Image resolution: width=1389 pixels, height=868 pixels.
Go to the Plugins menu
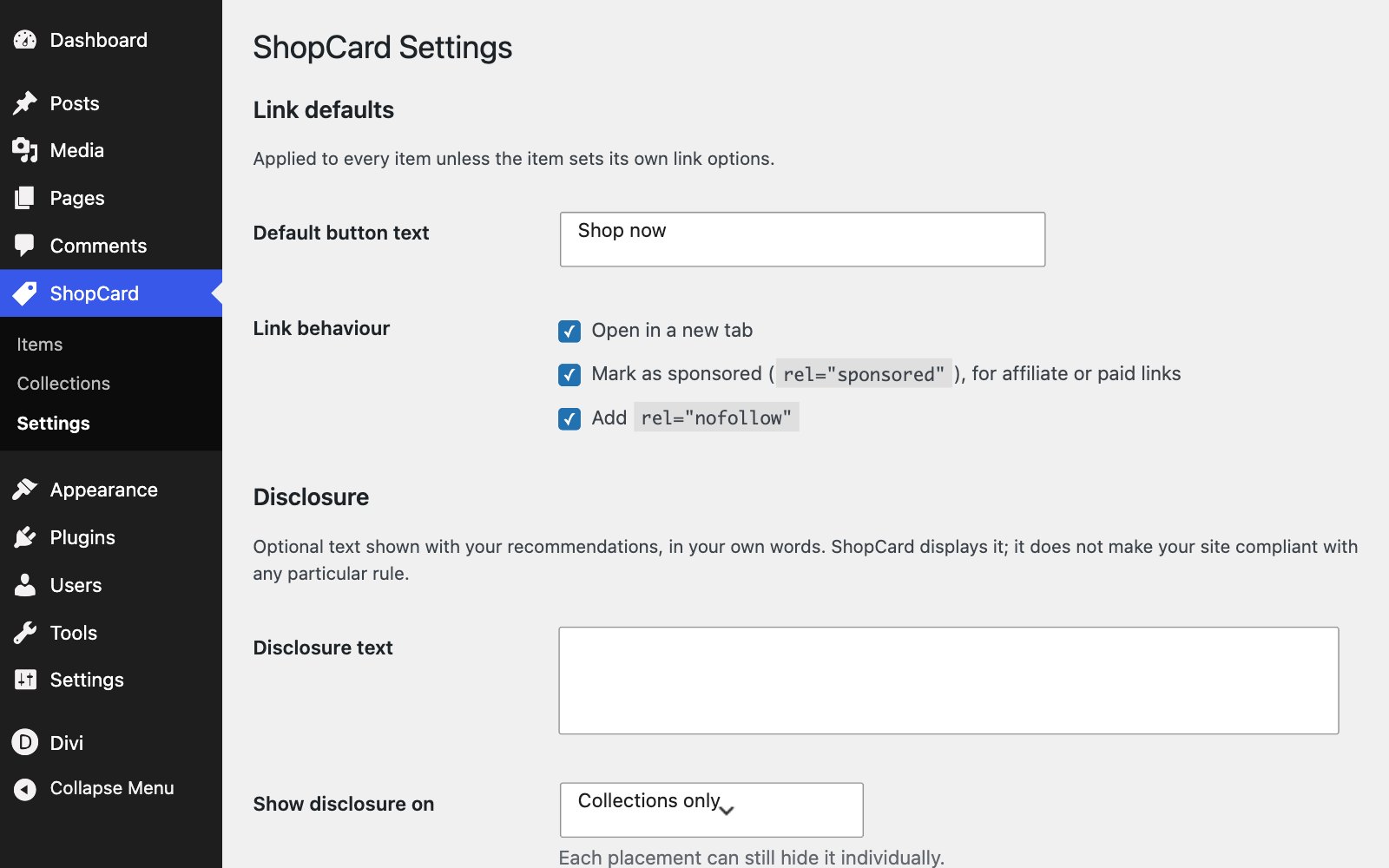pyautogui.click(x=111, y=537)
